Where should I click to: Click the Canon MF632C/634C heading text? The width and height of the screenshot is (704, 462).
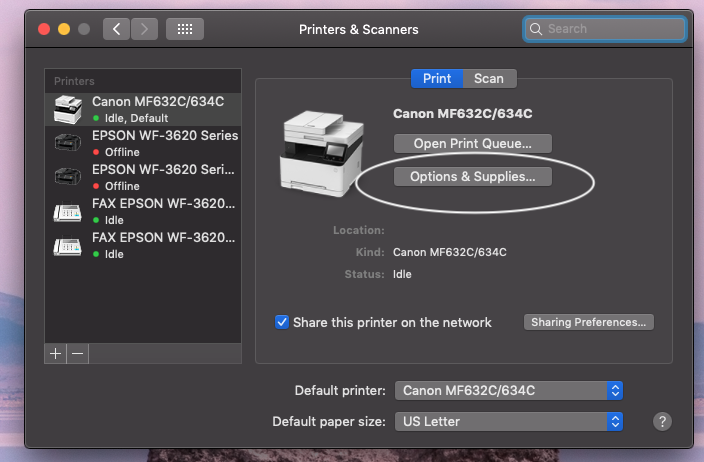point(463,114)
